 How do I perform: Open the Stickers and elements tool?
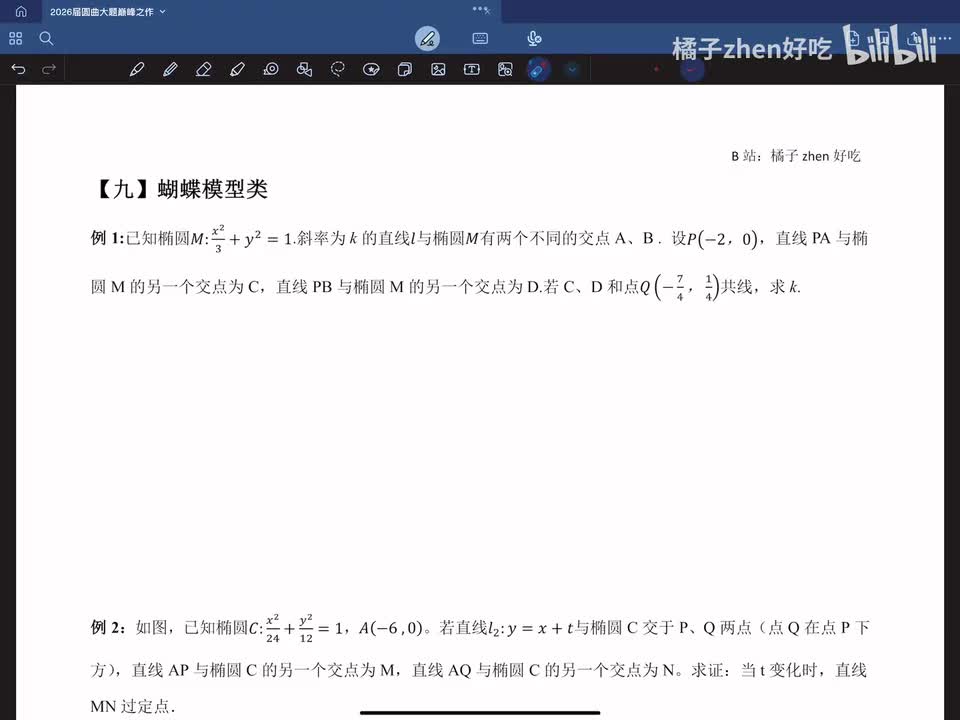coord(371,69)
